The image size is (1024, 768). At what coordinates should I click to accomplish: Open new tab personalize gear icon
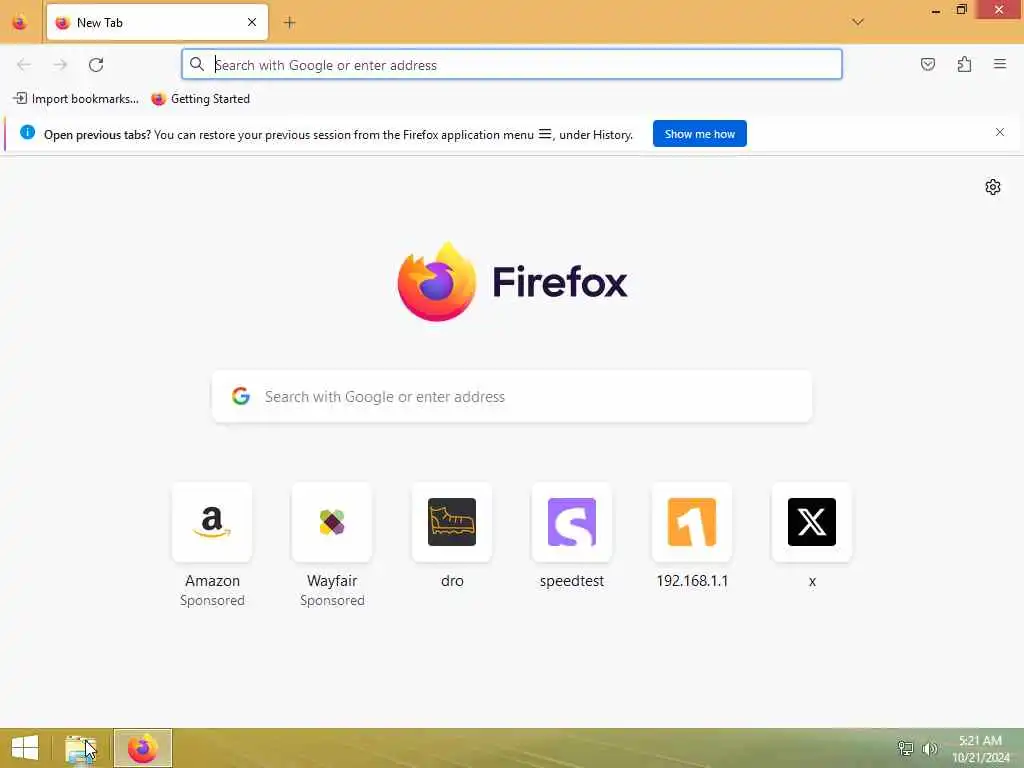(993, 187)
